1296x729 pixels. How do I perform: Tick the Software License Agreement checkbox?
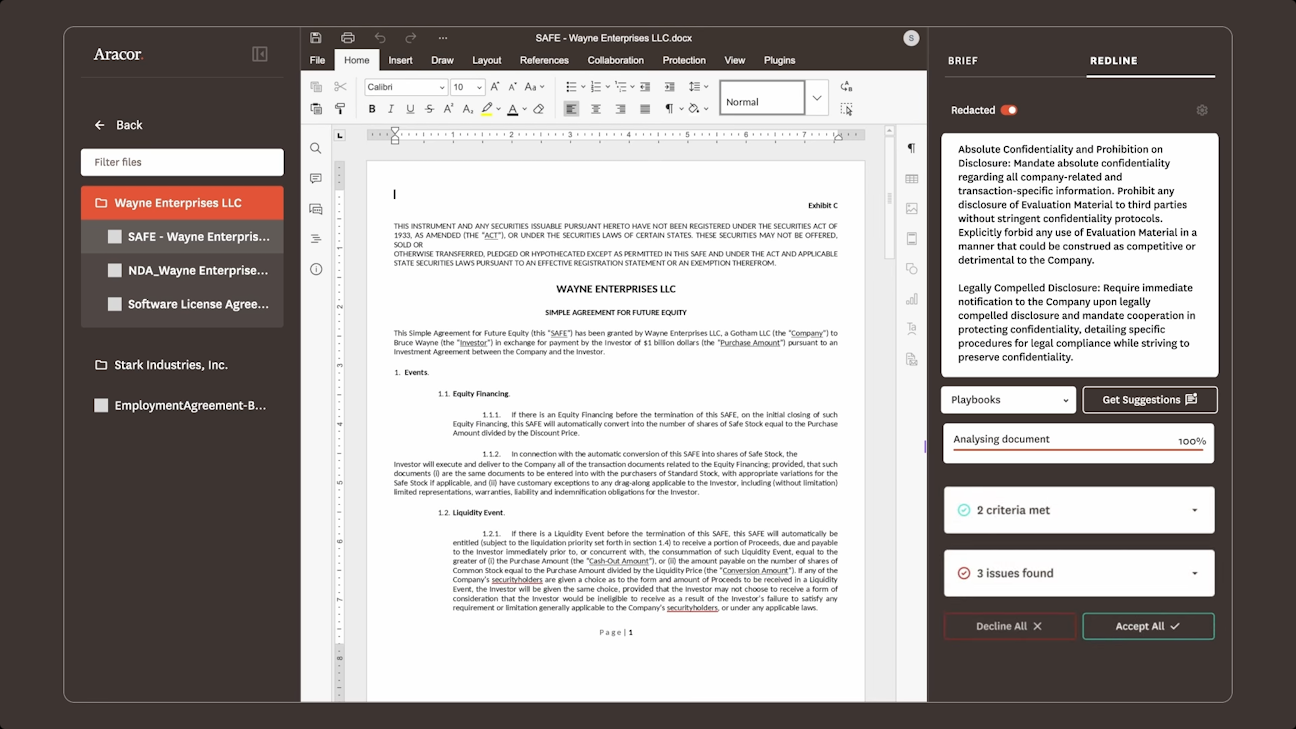pos(114,304)
